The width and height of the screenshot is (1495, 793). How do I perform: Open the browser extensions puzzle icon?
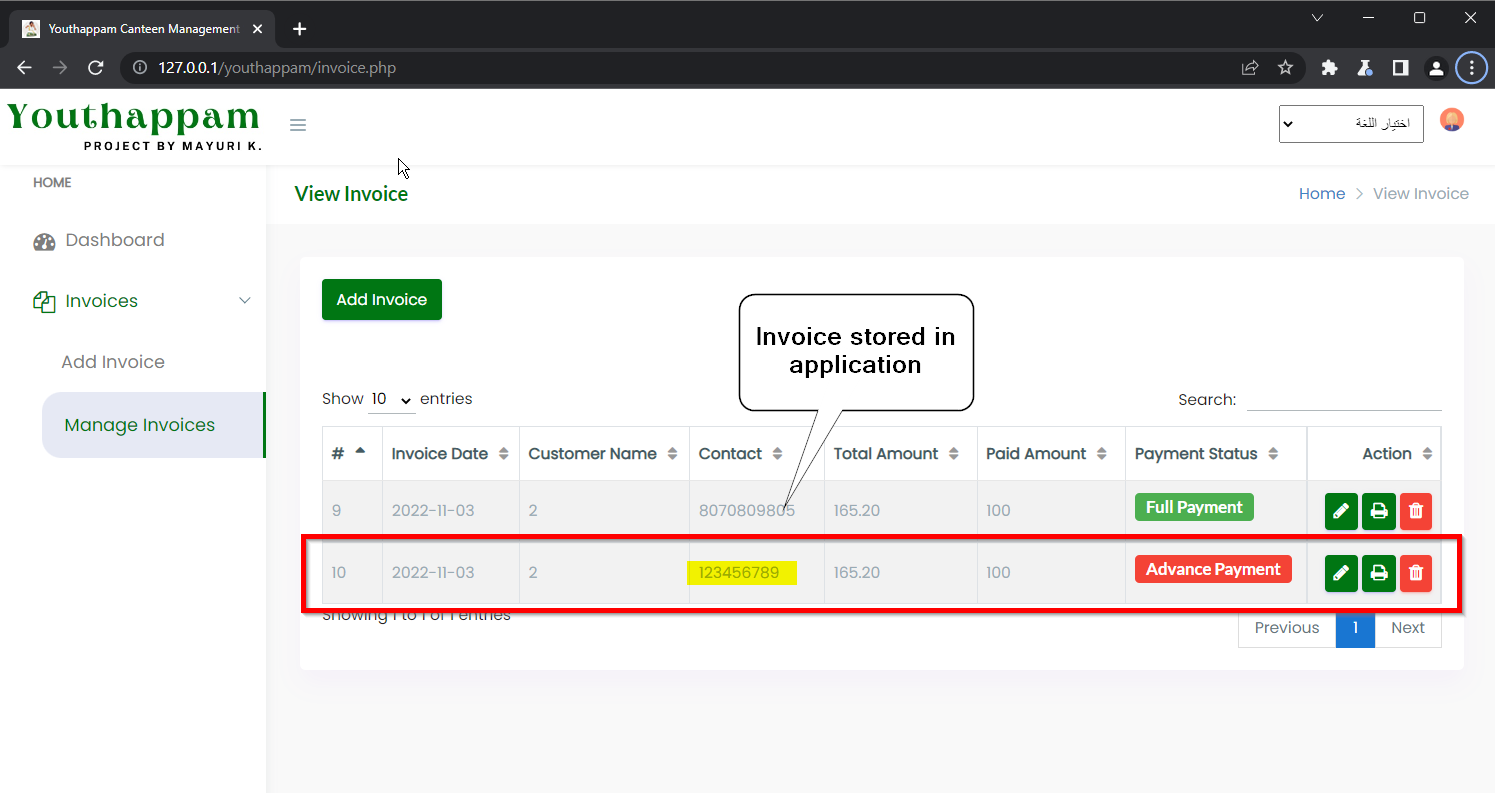click(1329, 68)
